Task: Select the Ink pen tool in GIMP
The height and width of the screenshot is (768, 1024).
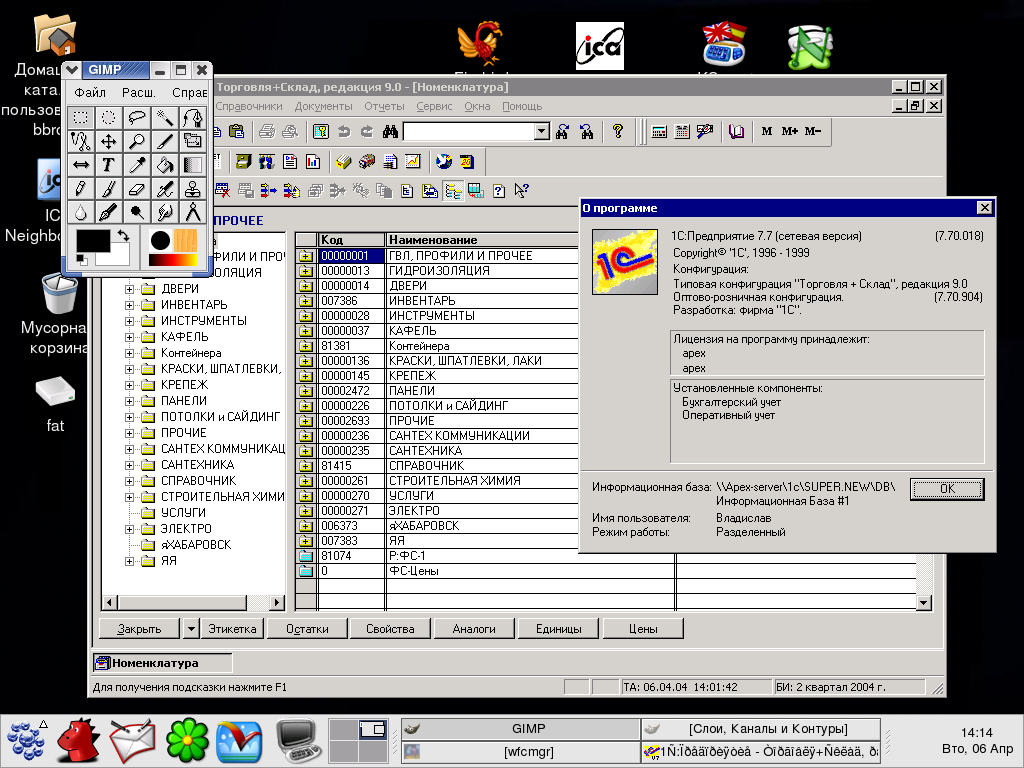Action: coord(108,212)
